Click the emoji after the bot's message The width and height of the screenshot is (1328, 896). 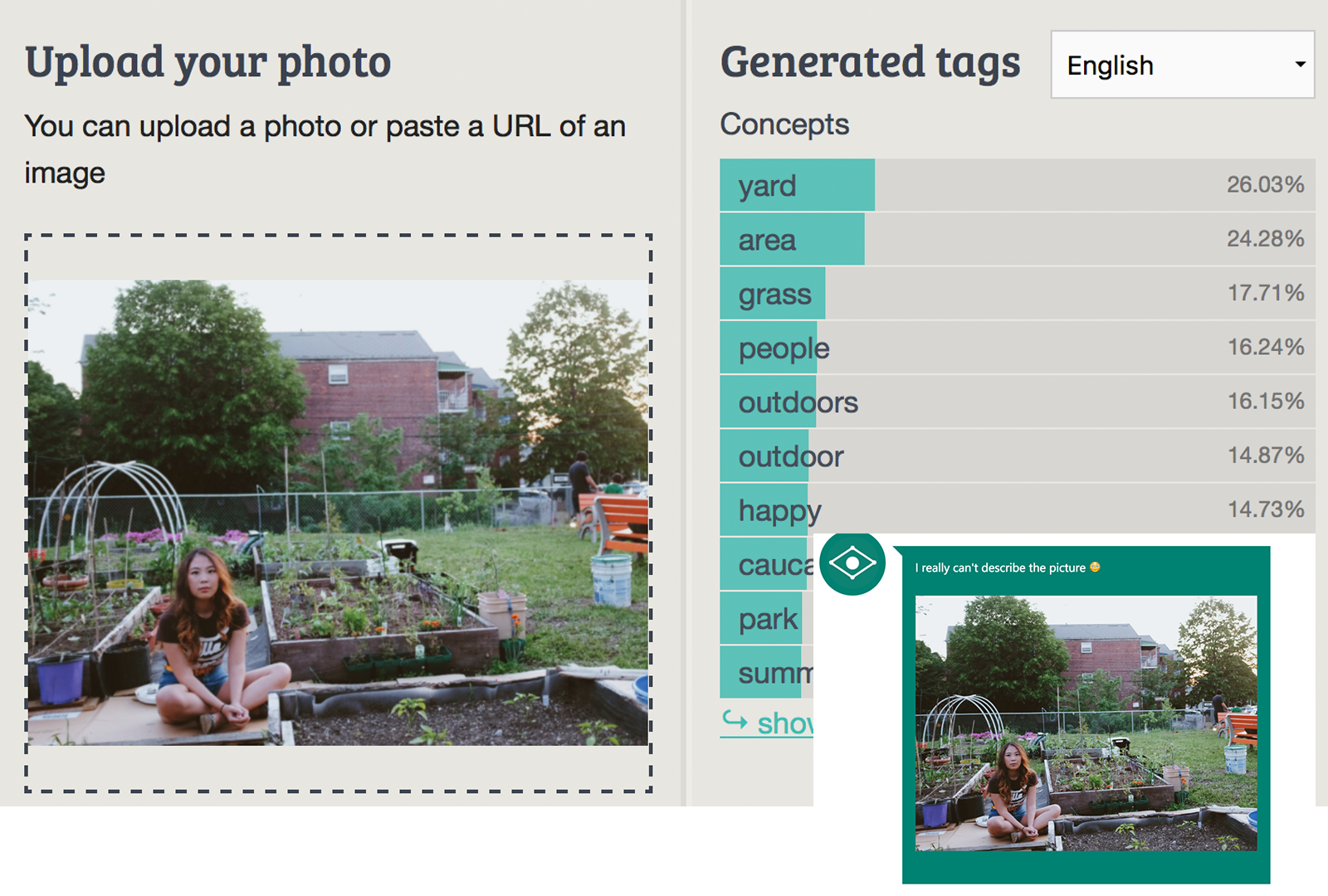(1095, 567)
